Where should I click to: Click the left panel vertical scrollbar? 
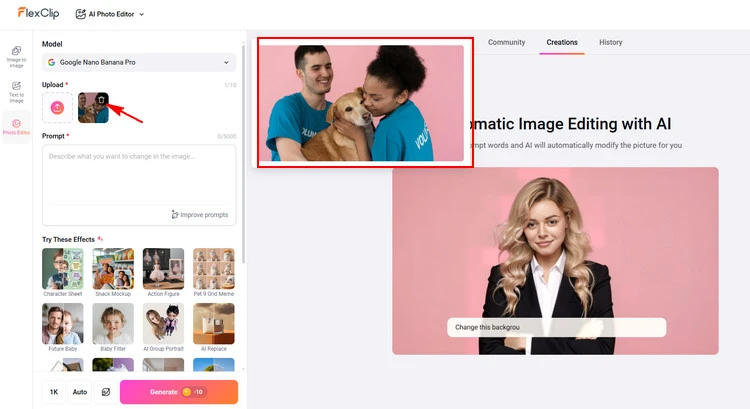pyautogui.click(x=243, y=153)
